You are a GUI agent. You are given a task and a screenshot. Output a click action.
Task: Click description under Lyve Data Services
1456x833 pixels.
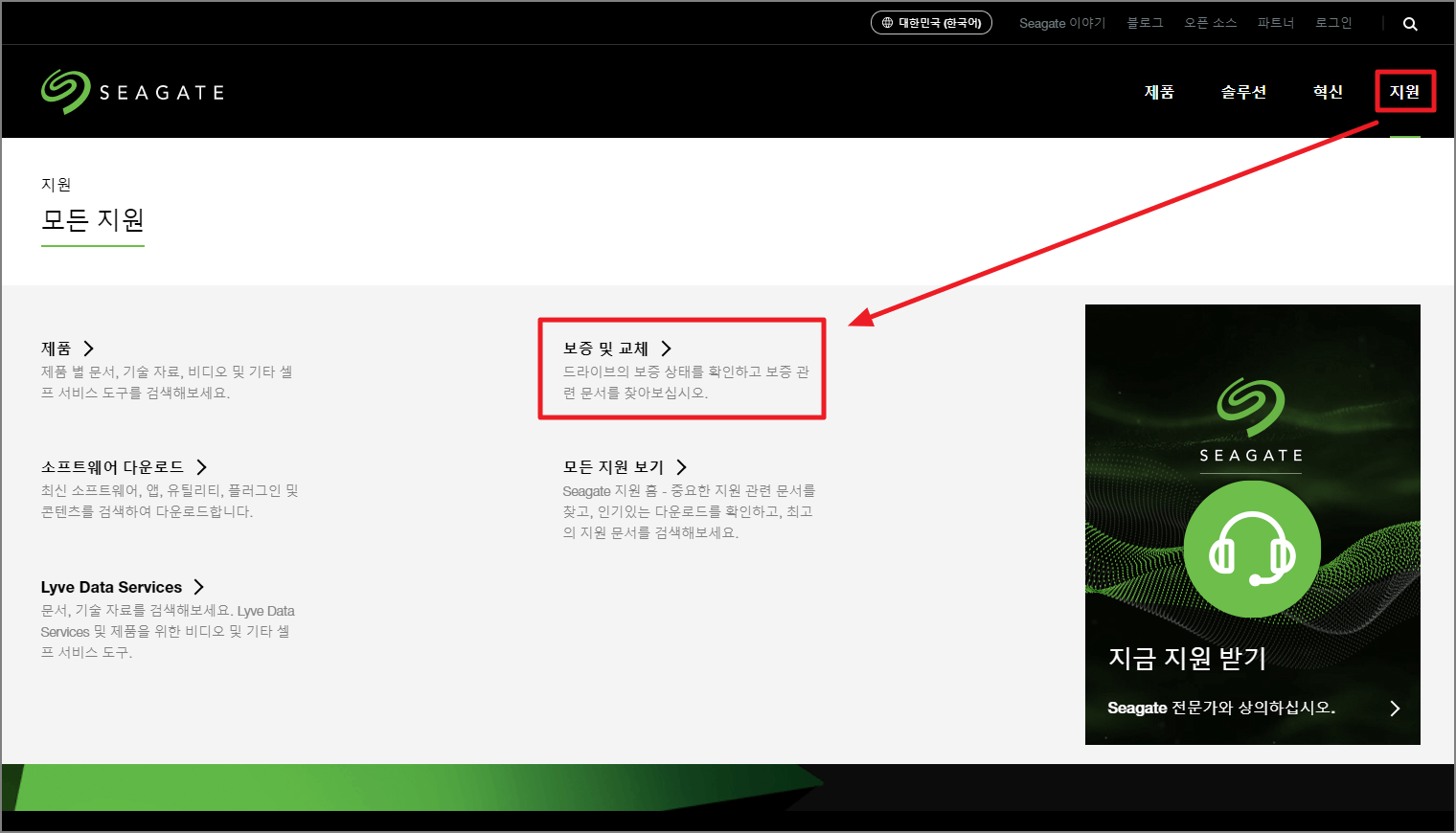pos(168,631)
